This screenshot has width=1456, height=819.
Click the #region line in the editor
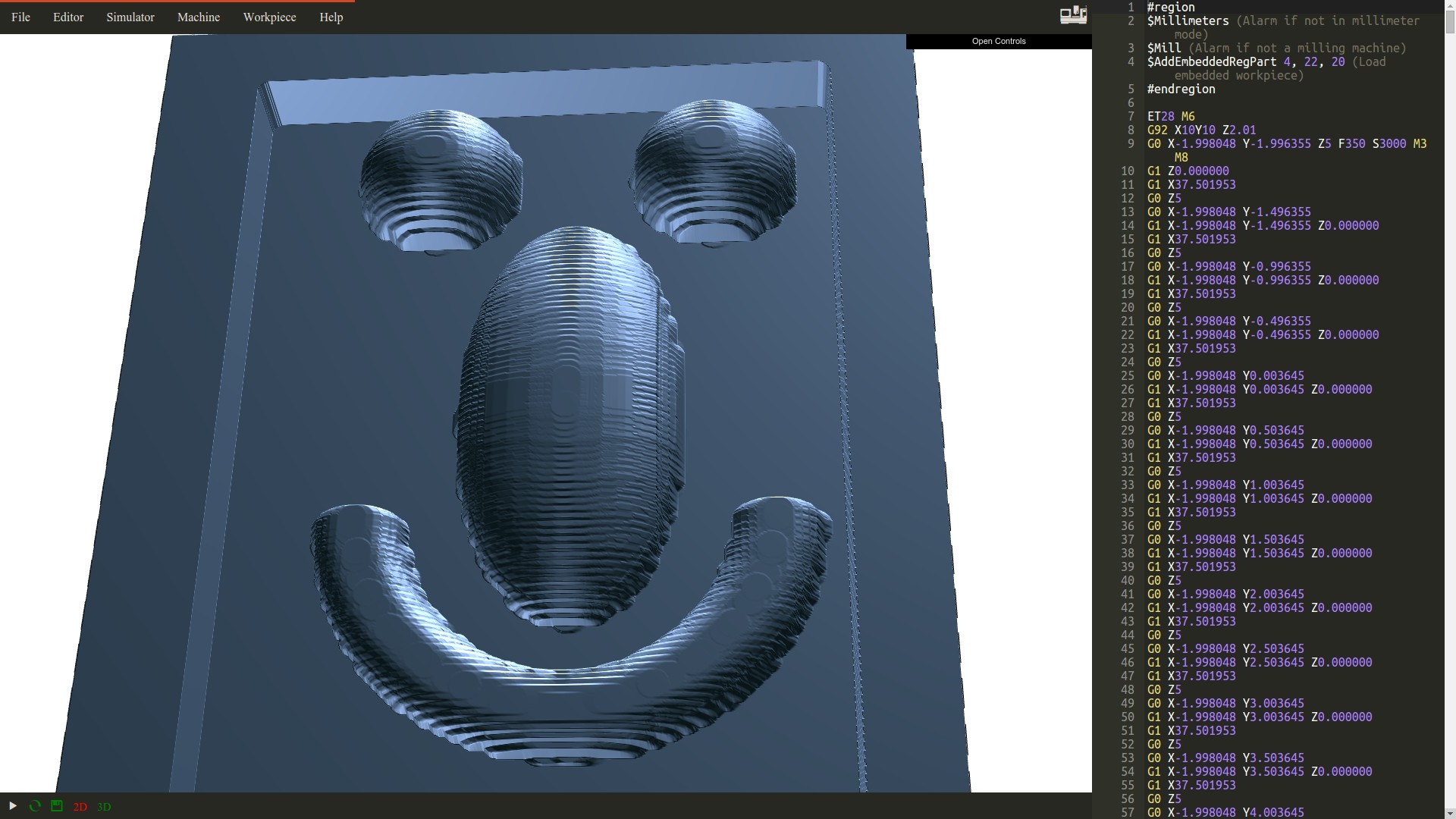click(x=1171, y=7)
